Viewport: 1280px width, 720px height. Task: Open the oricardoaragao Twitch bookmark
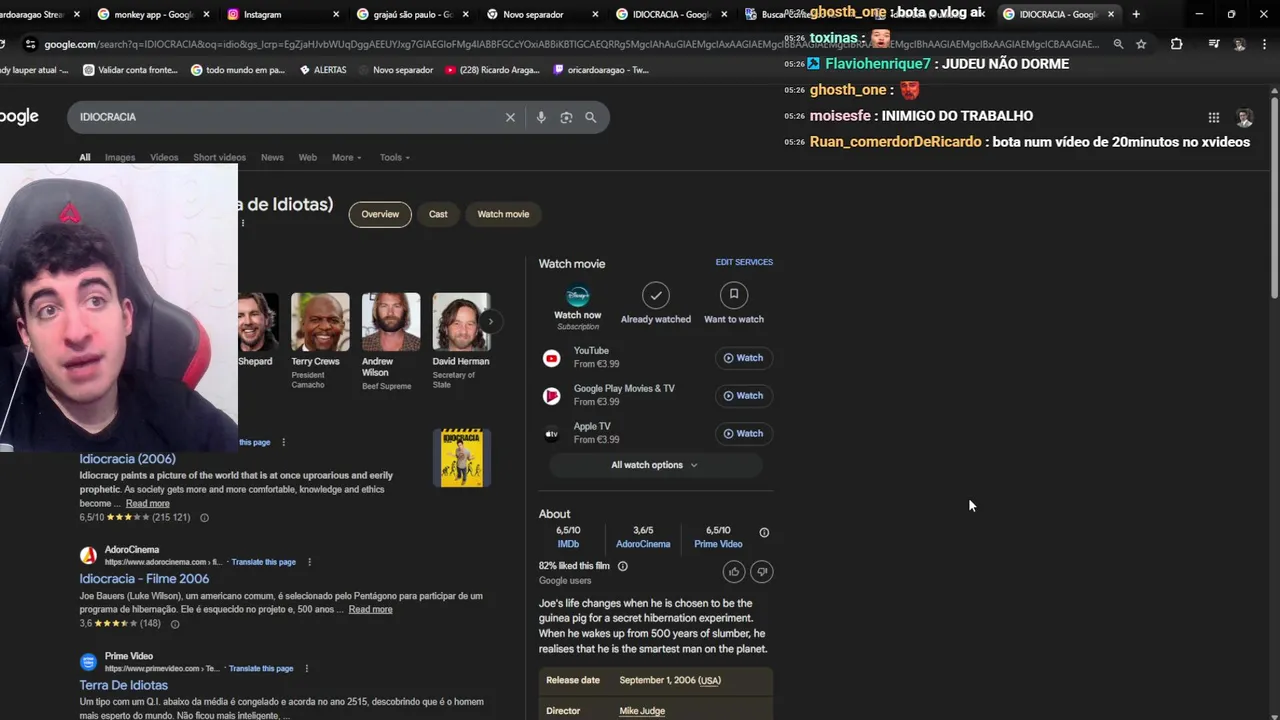[x=601, y=70]
